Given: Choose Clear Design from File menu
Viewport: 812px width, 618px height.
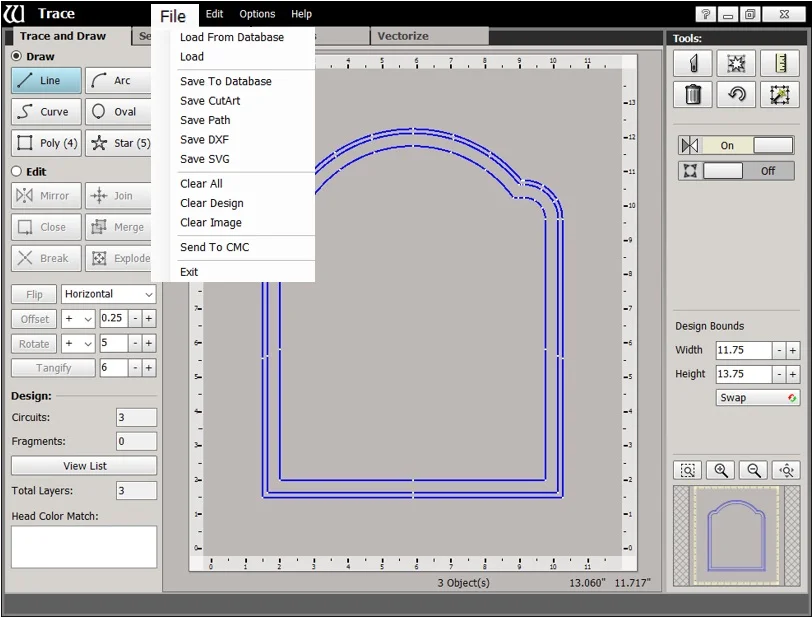Looking at the screenshot, I should [212, 204].
